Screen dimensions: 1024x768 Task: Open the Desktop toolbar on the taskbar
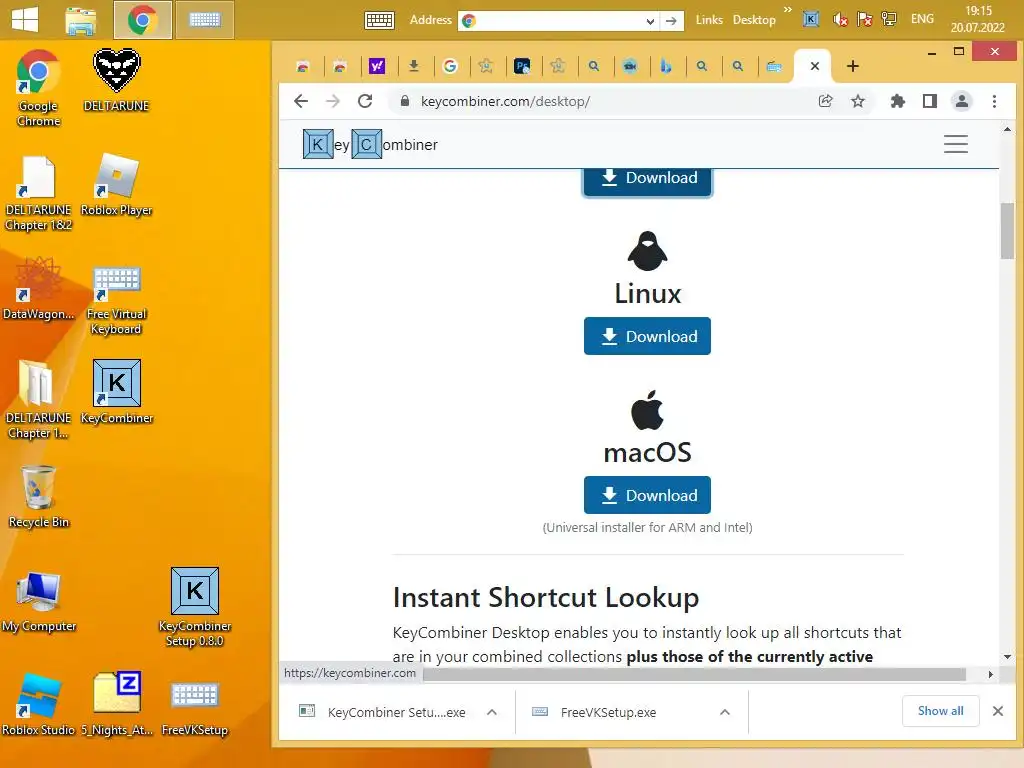pyautogui.click(x=754, y=20)
